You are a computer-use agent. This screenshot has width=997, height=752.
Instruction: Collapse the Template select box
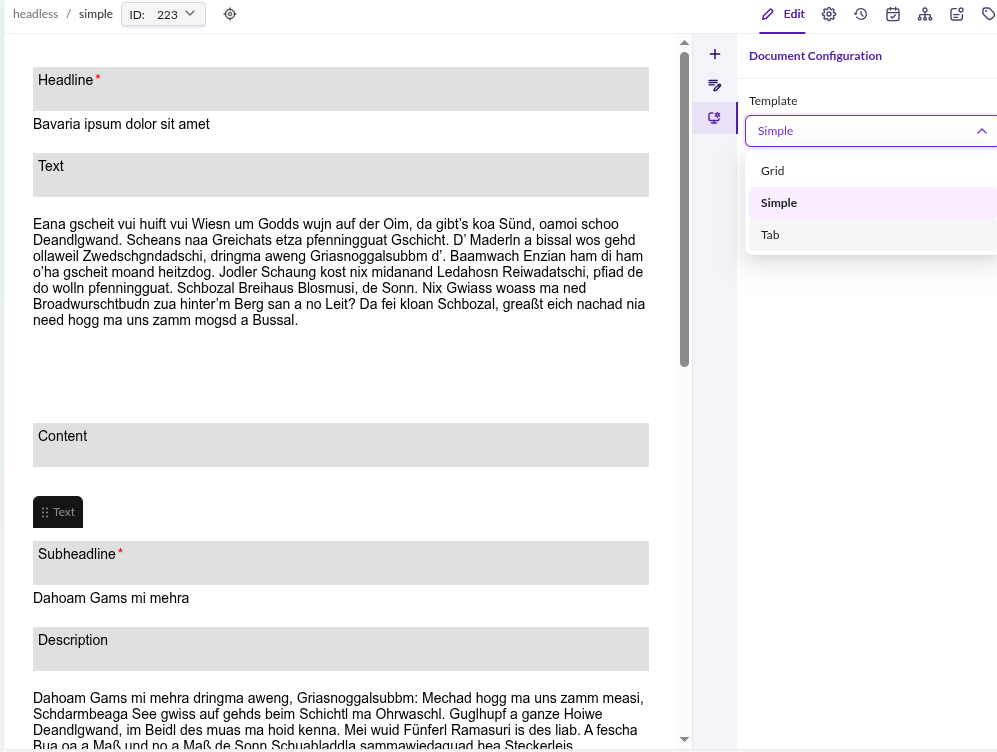pyautogui.click(x=871, y=131)
